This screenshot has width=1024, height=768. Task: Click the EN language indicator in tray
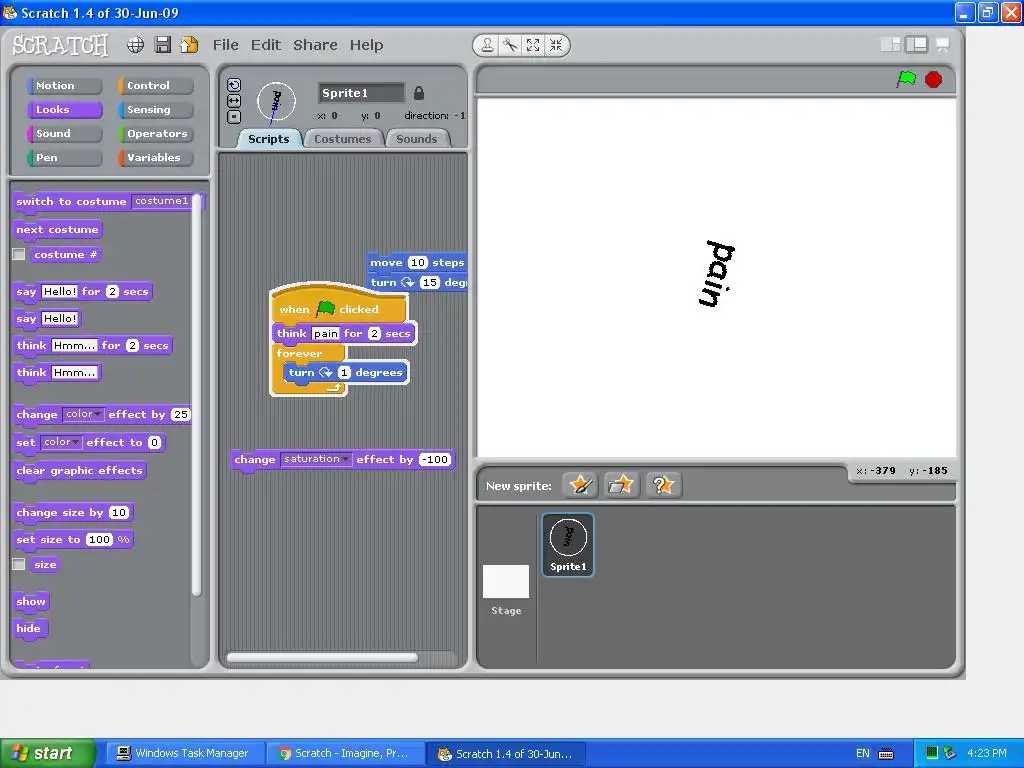862,753
